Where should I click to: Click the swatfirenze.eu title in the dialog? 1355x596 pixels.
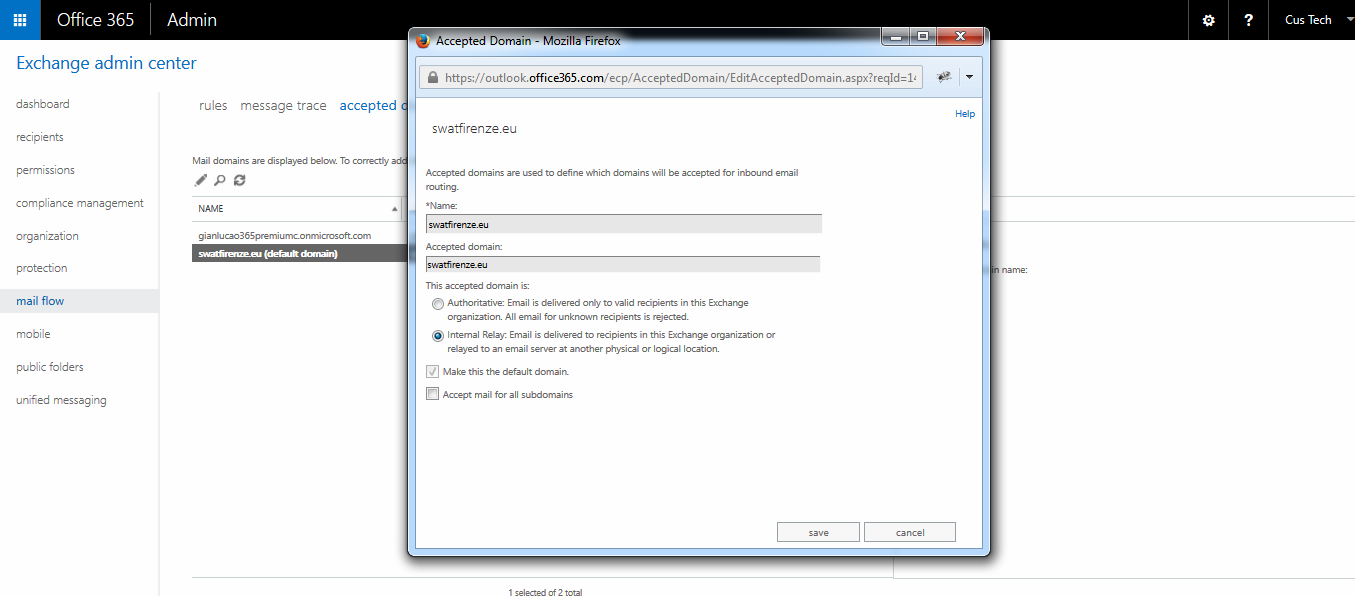click(x=474, y=128)
